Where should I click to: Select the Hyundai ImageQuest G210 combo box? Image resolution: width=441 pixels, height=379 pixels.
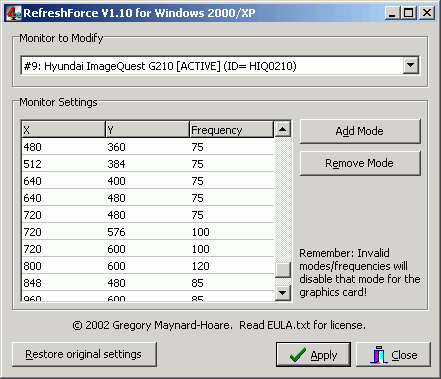pos(219,65)
